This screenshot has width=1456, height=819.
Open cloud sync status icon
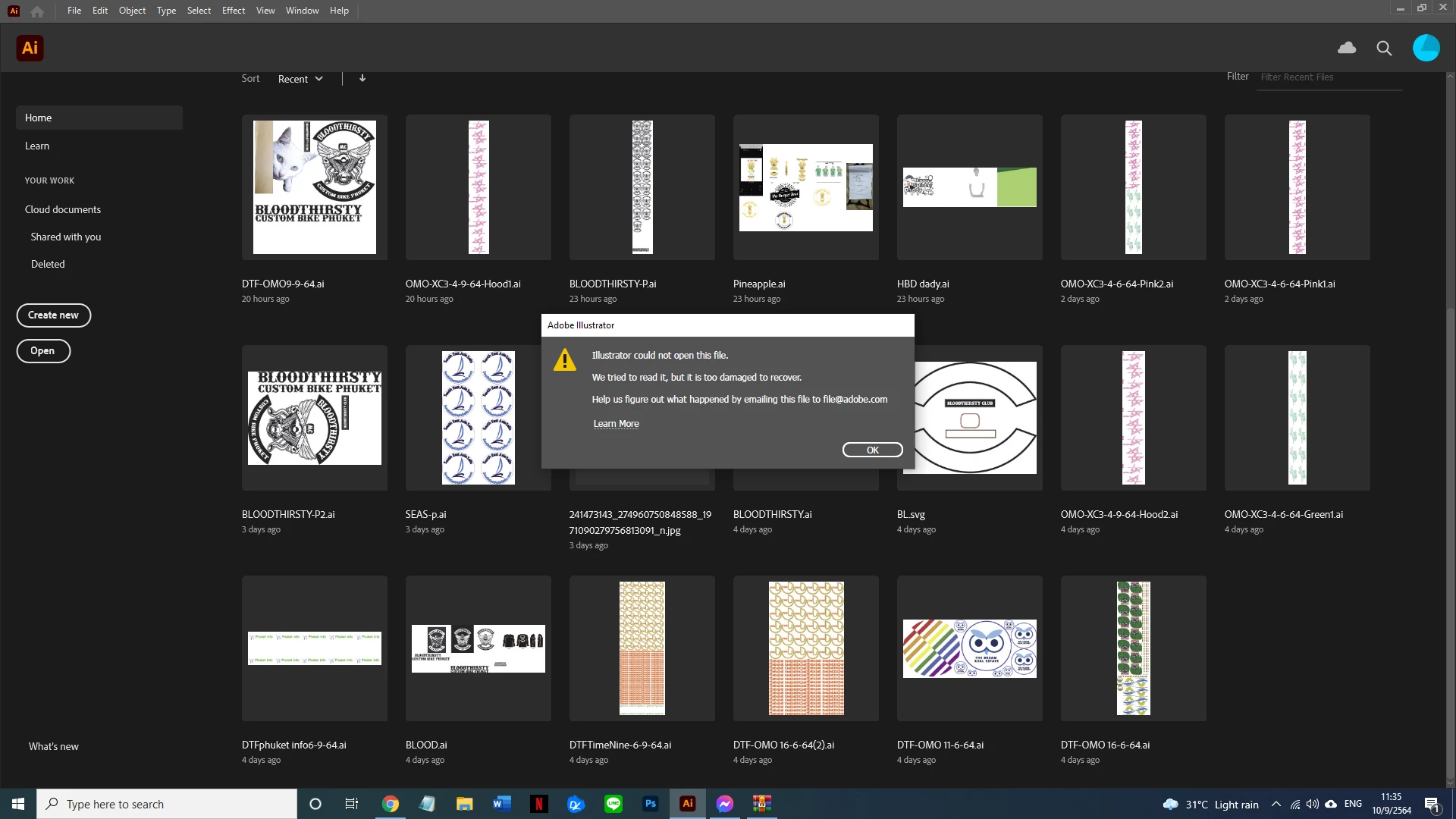pyautogui.click(x=1347, y=48)
